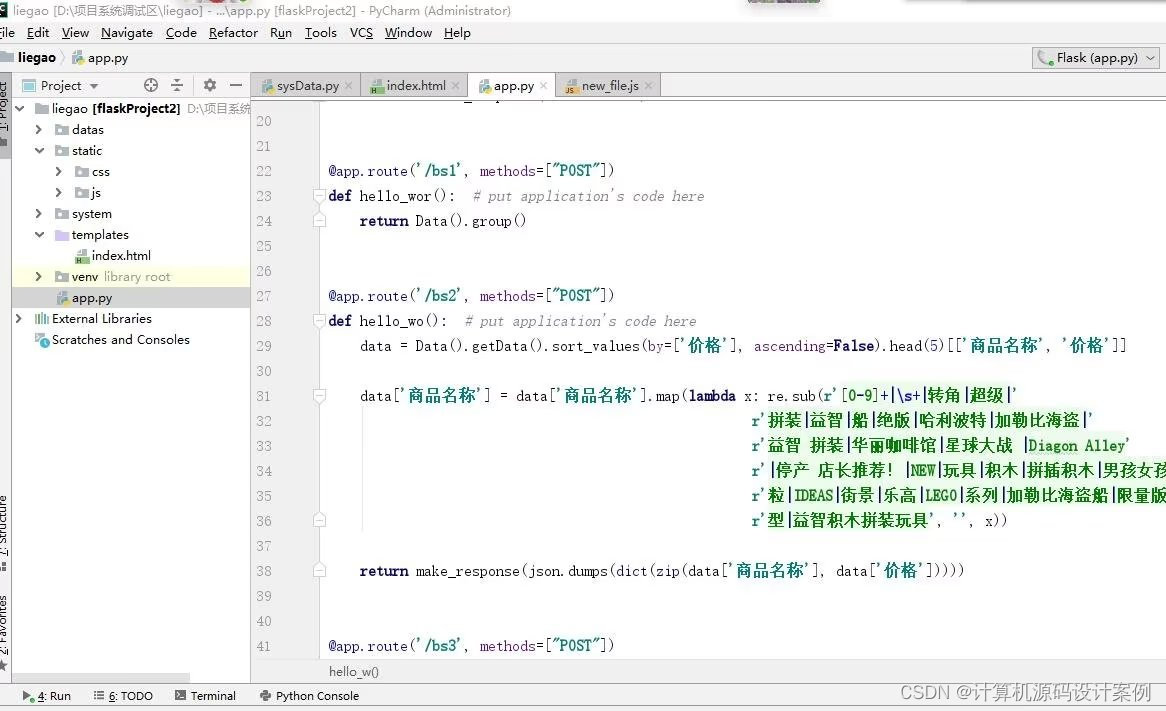Image resolution: width=1166 pixels, height=711 pixels.
Task: Toggle fold end marker at line 38
Action: coord(319,570)
